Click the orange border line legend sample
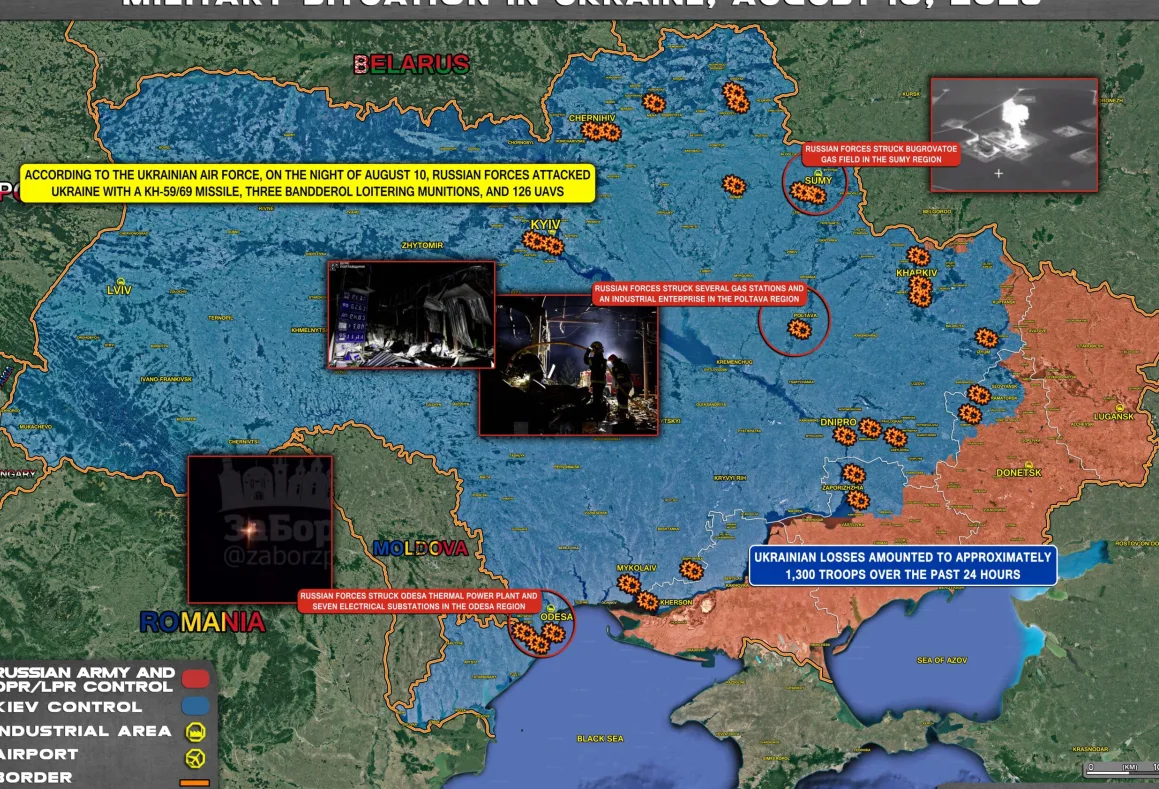1159x789 pixels. [x=195, y=782]
